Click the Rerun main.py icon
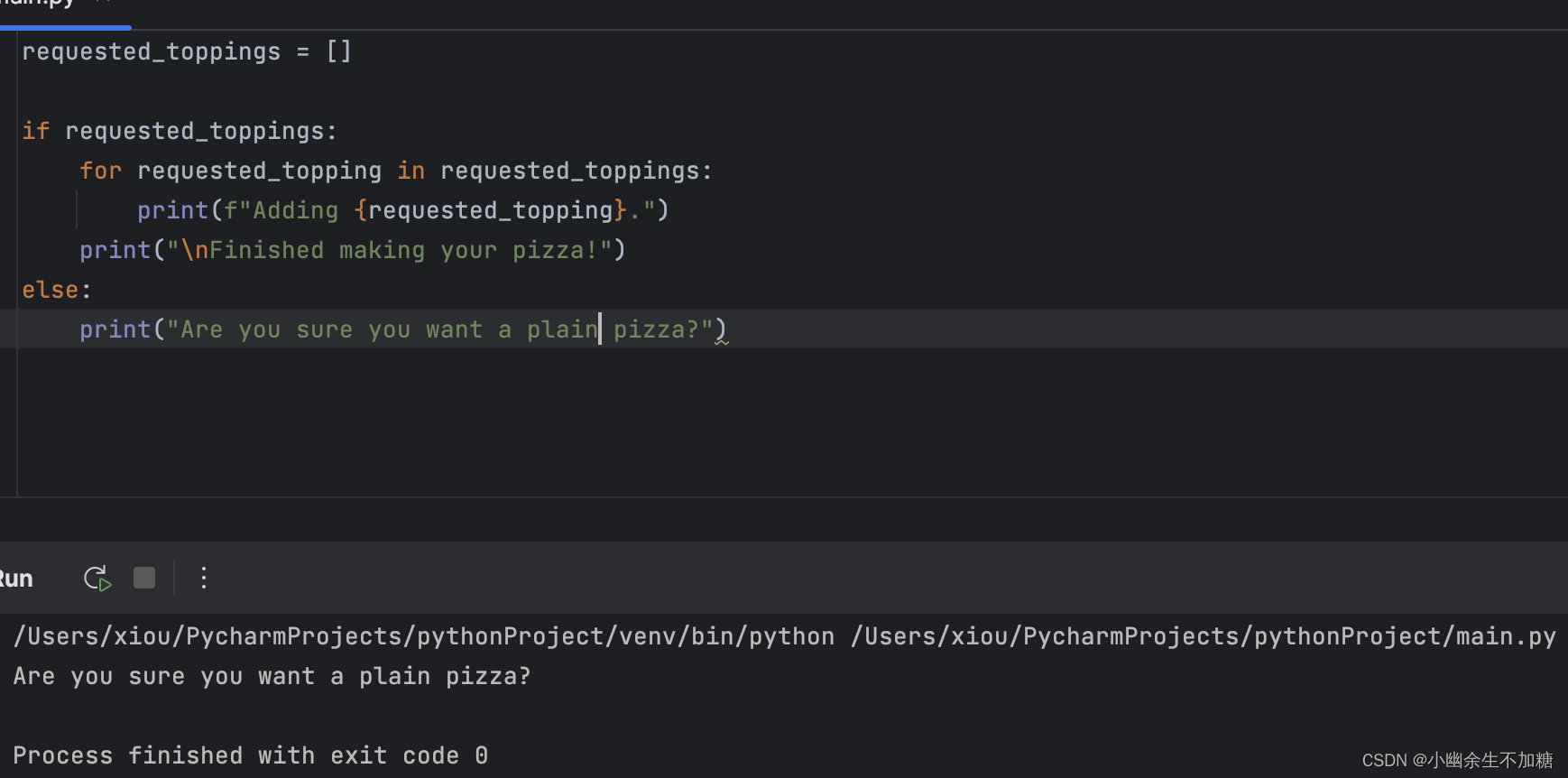 pos(97,579)
